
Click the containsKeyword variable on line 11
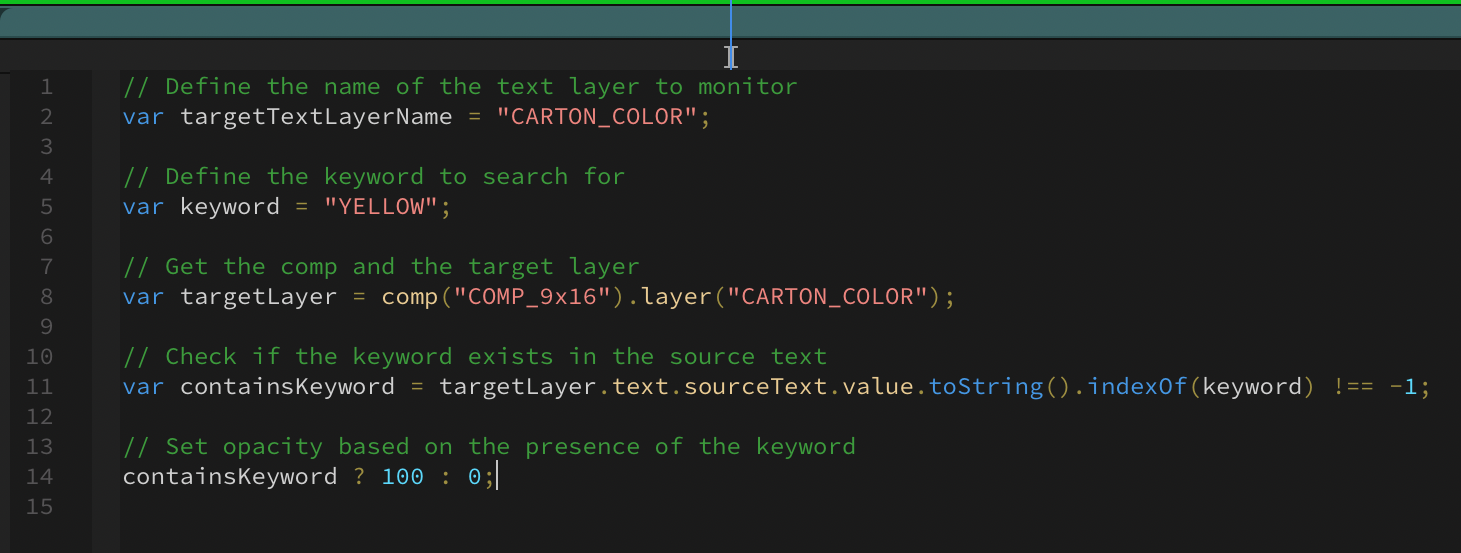(287, 386)
